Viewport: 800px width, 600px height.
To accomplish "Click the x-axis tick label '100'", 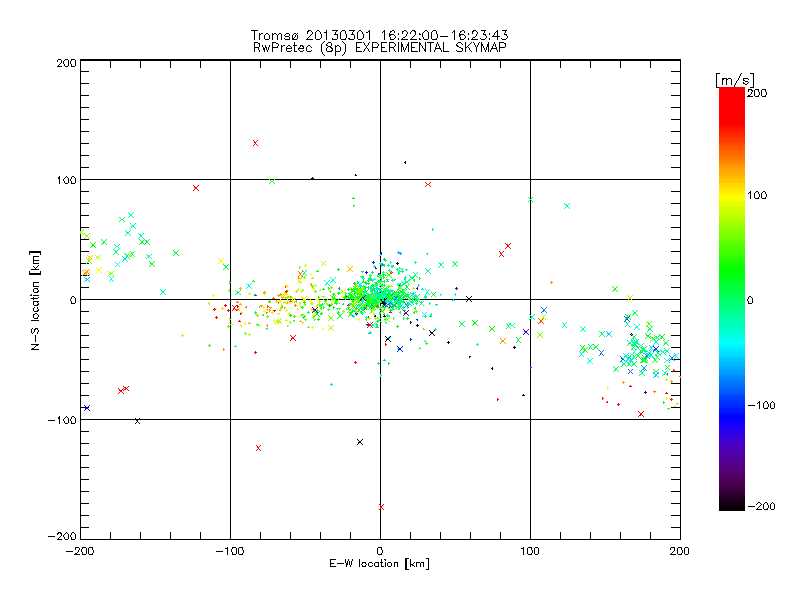I will [530, 551].
